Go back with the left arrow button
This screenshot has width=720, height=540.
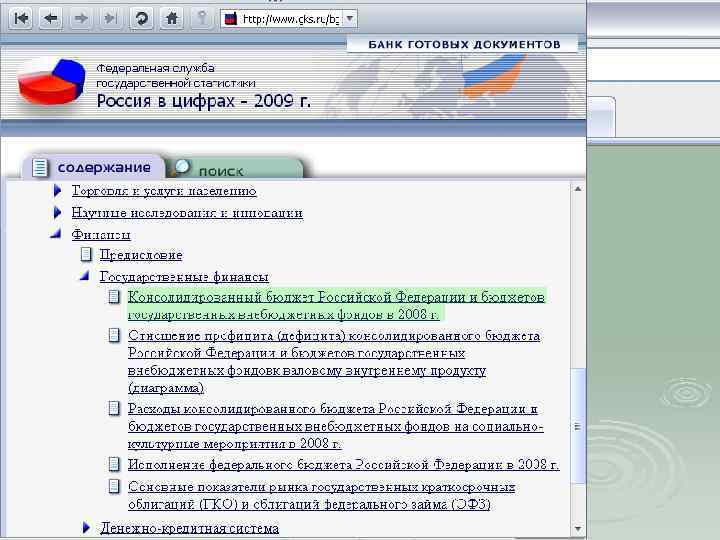click(x=51, y=18)
